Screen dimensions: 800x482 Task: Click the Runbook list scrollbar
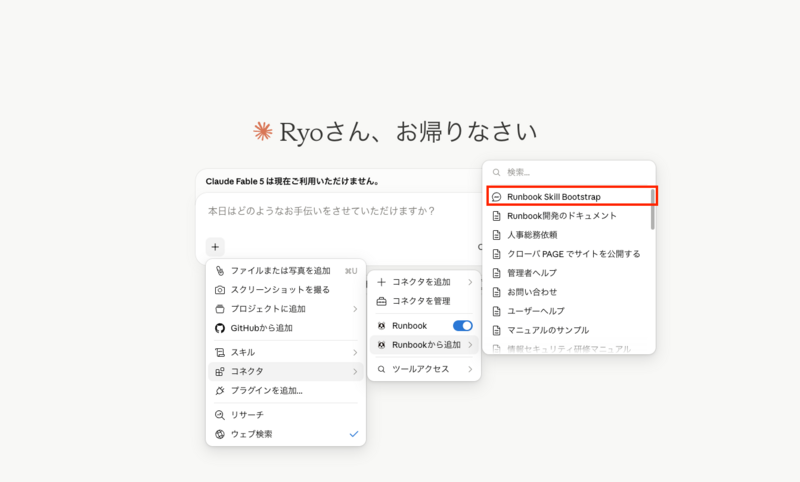tap(653, 210)
